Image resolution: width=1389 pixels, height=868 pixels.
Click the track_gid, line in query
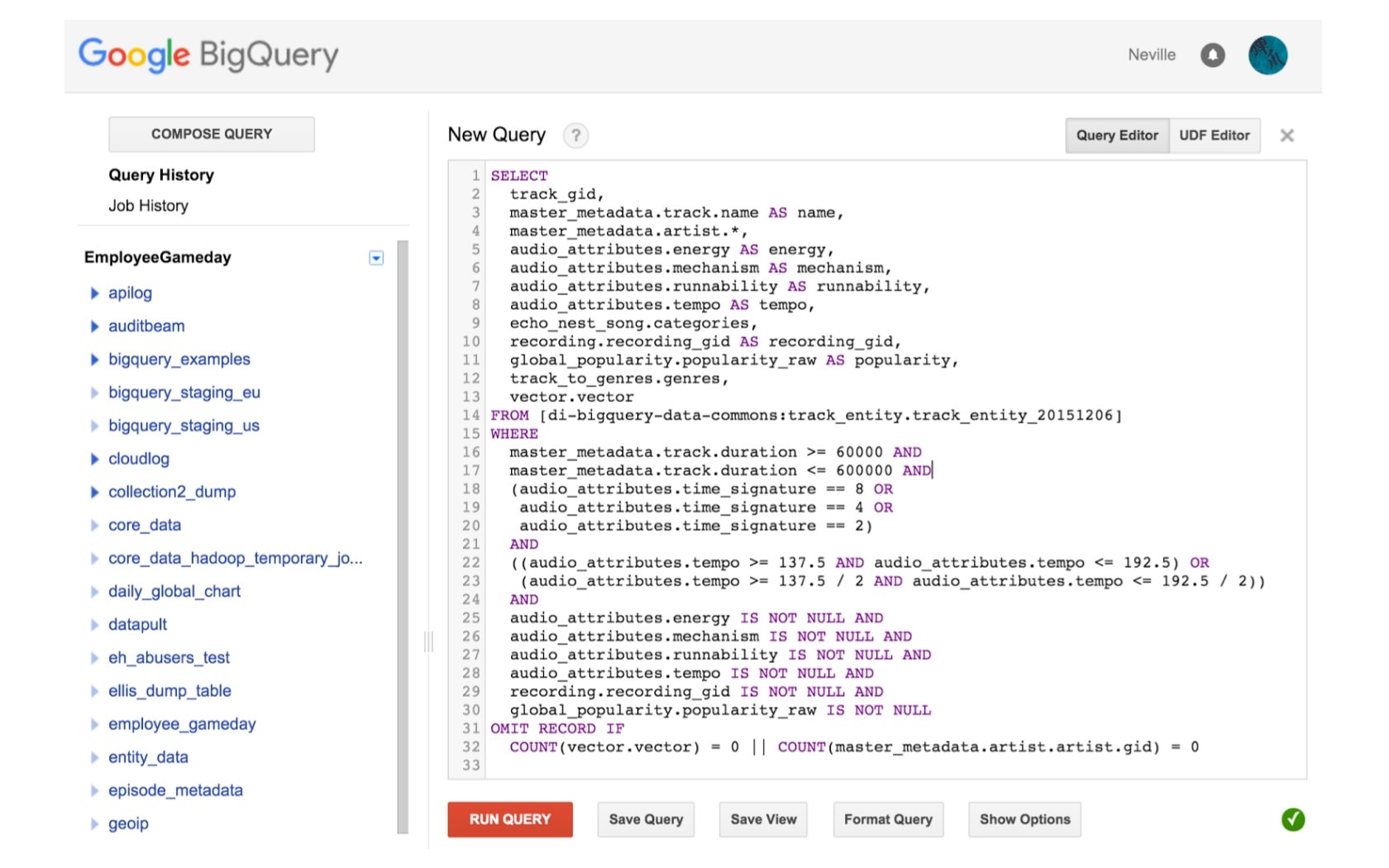click(556, 194)
